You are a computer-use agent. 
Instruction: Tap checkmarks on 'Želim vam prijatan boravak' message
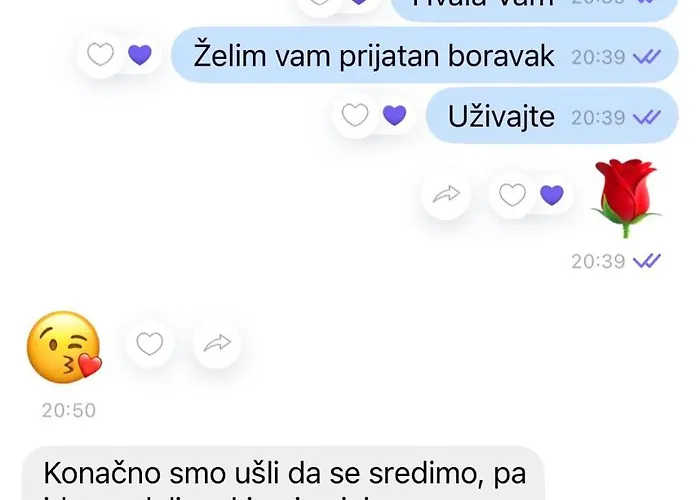647,57
